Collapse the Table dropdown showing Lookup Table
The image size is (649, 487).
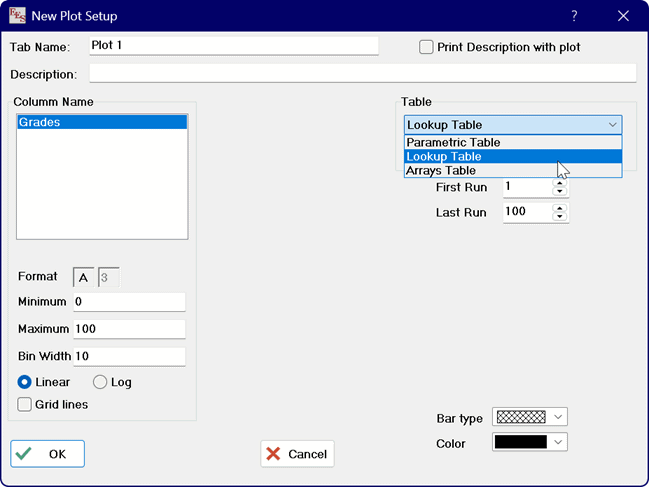pos(612,125)
